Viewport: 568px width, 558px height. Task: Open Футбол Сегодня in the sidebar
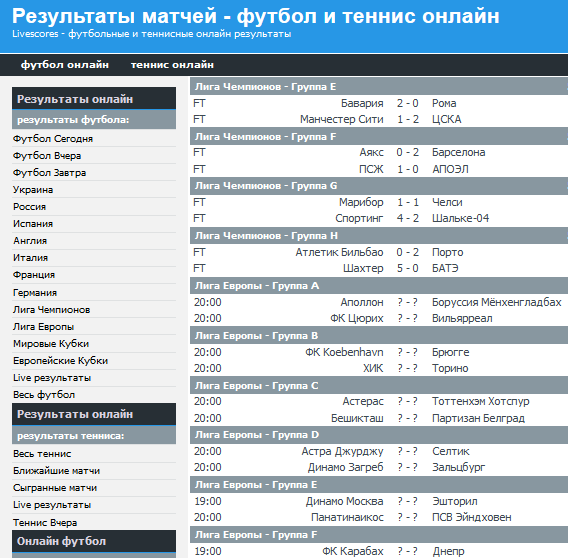(x=53, y=139)
